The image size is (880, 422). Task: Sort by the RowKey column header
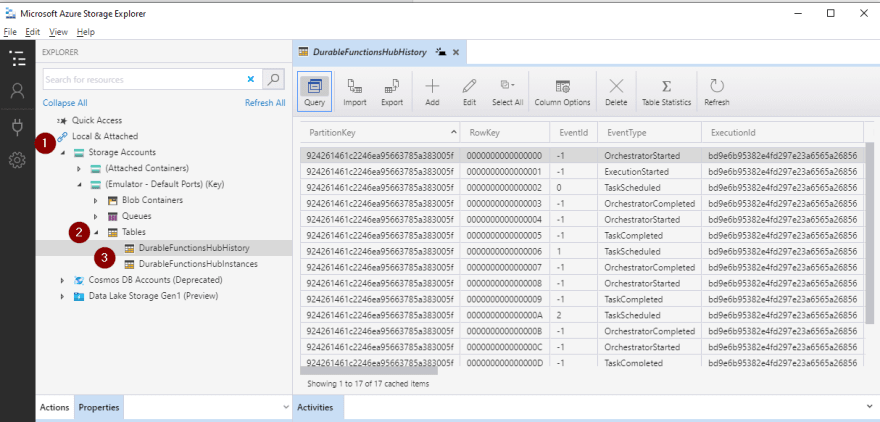coord(505,133)
